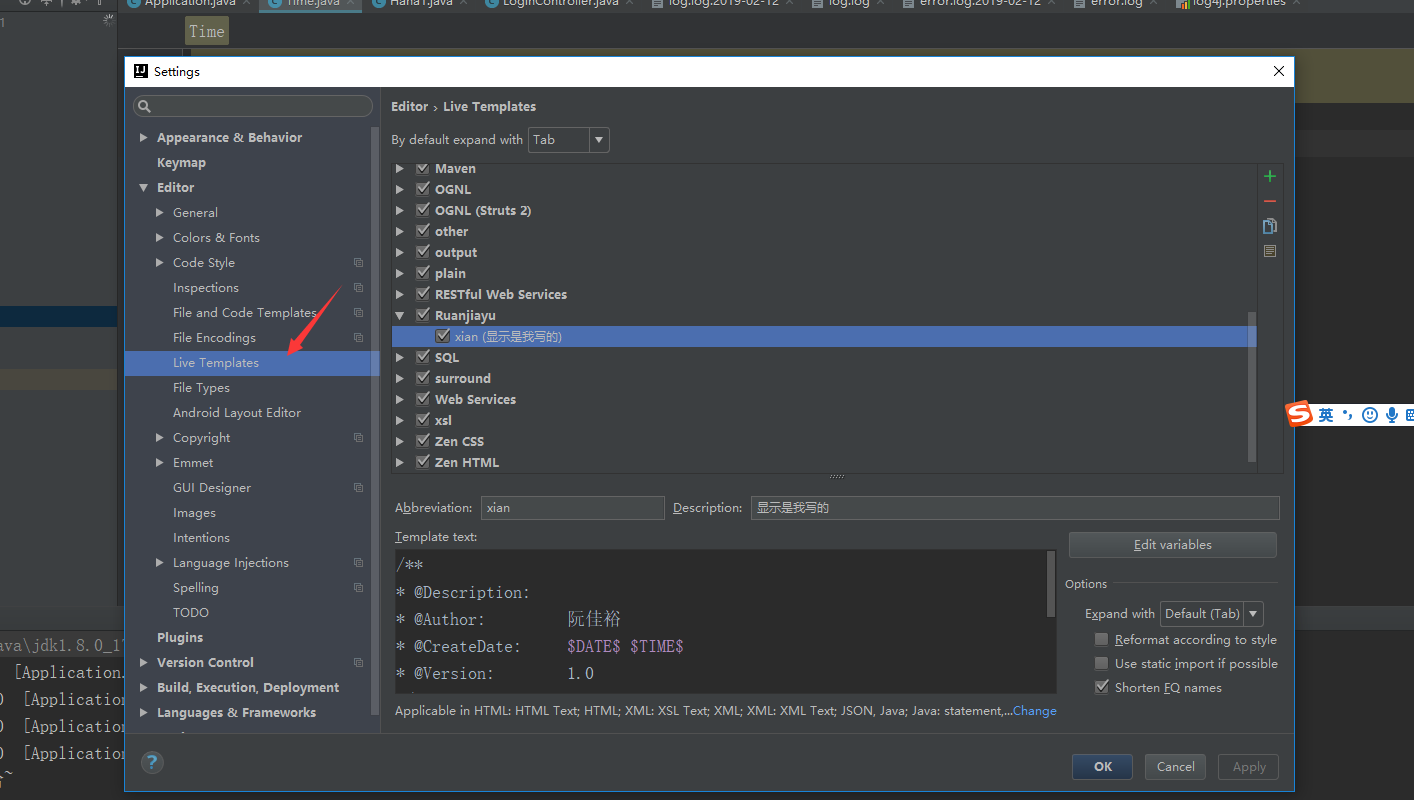Click OK to confirm settings
This screenshot has width=1414, height=800.
coord(1102,767)
